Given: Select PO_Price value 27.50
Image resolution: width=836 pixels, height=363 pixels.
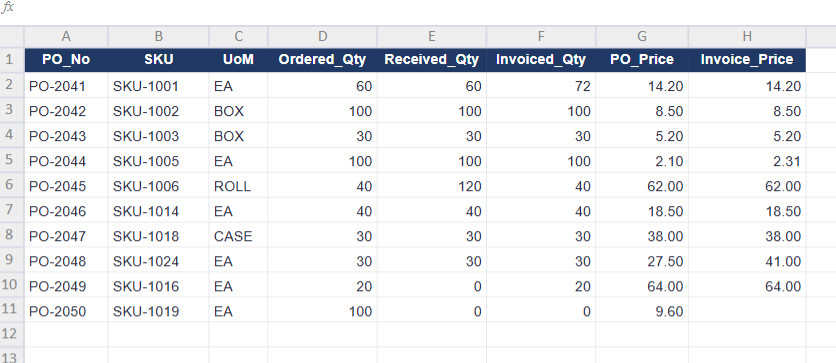Looking at the screenshot, I should pos(642,261).
